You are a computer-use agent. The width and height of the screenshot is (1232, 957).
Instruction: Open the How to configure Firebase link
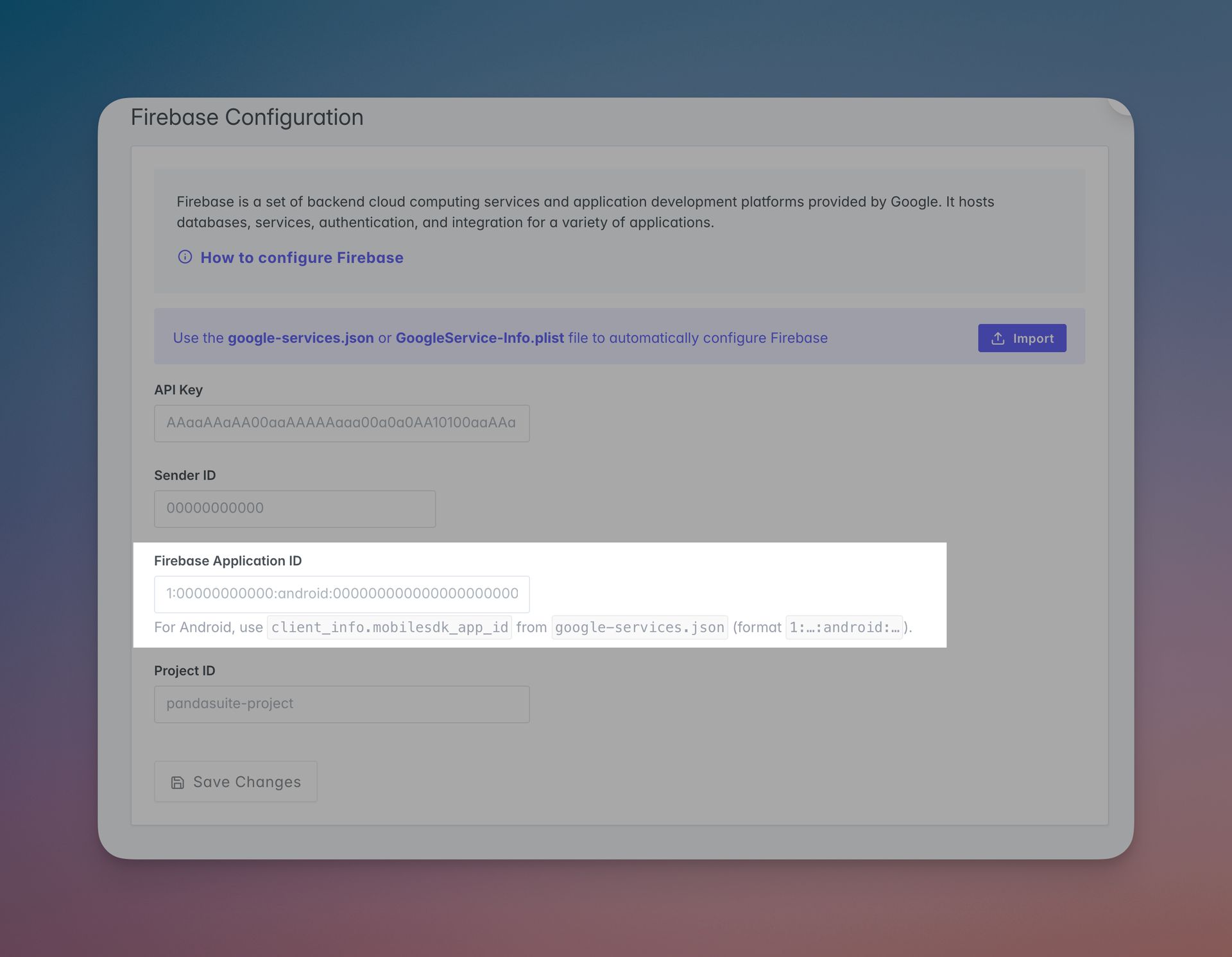coord(302,258)
